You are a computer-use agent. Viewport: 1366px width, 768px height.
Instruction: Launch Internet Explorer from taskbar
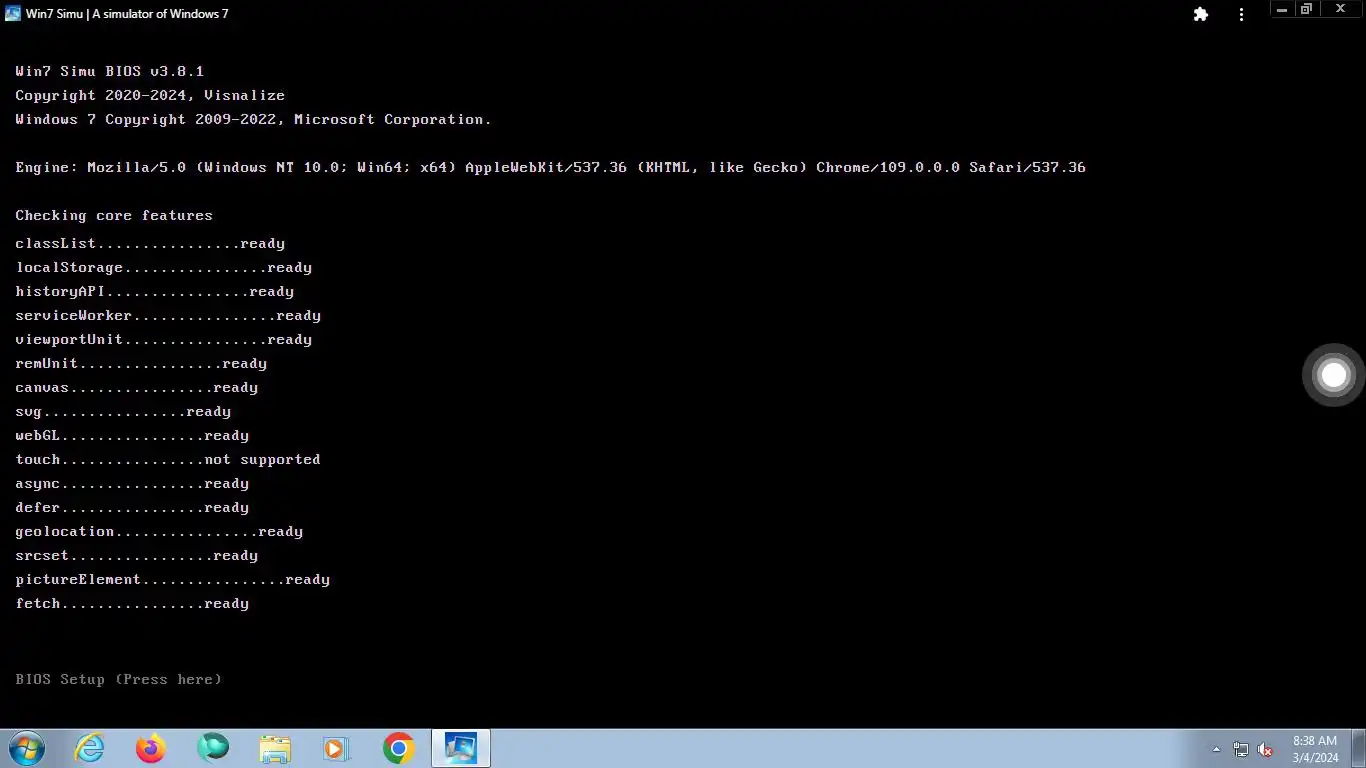click(x=90, y=748)
